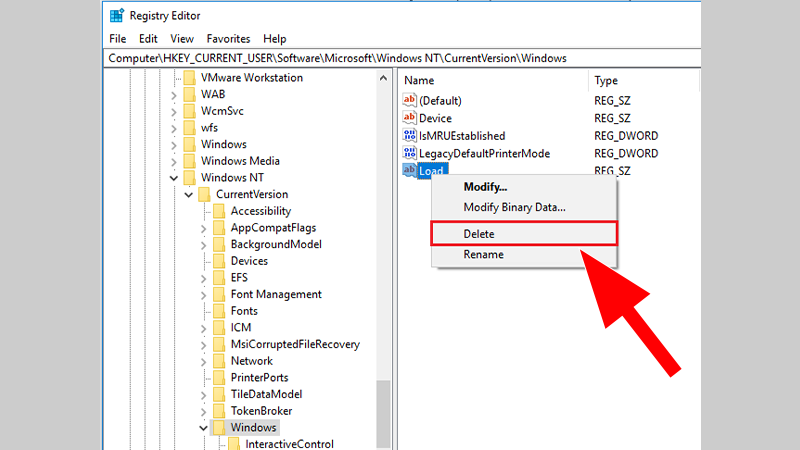This screenshot has height=450, width=800.
Task: Select the TileDataModel key in tree
Action: click(x=266, y=394)
